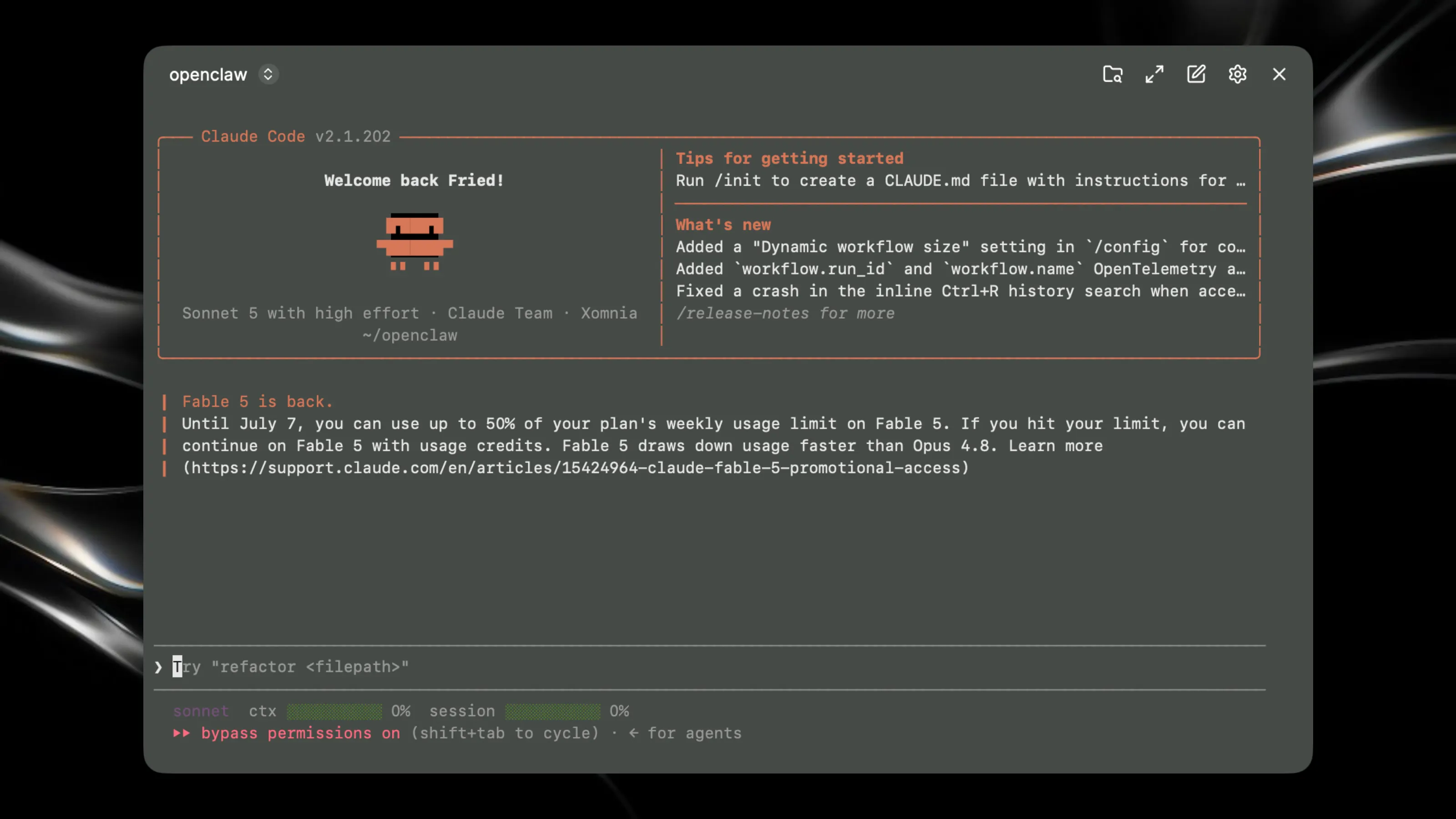Click the 'Welcome back Fried!' text
This screenshot has height=819, width=1456.
(414, 180)
